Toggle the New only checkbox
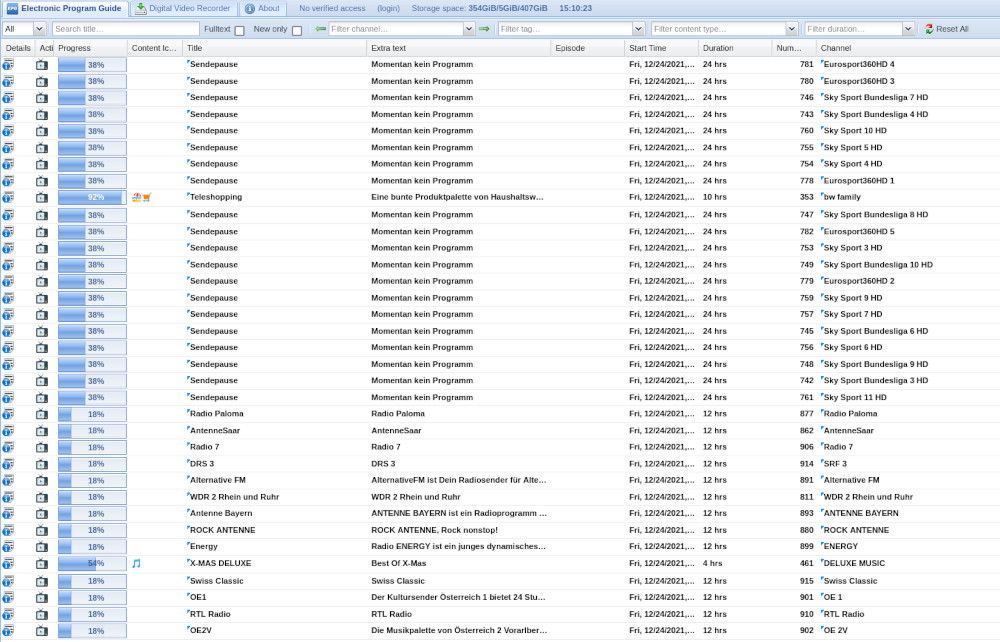 pyautogui.click(x=297, y=30)
